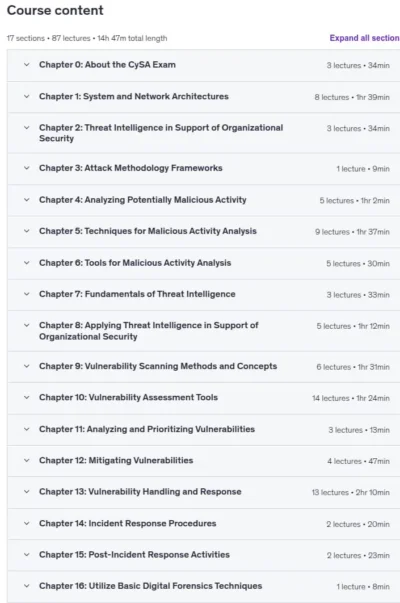400x603 pixels.
Task: Click the chevron beside Chapter 1
Action: click(x=27, y=97)
